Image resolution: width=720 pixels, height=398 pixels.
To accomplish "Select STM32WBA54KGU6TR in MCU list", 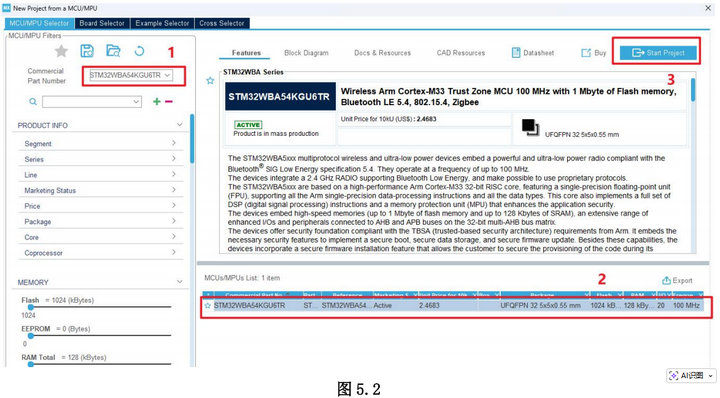I will coord(249,305).
